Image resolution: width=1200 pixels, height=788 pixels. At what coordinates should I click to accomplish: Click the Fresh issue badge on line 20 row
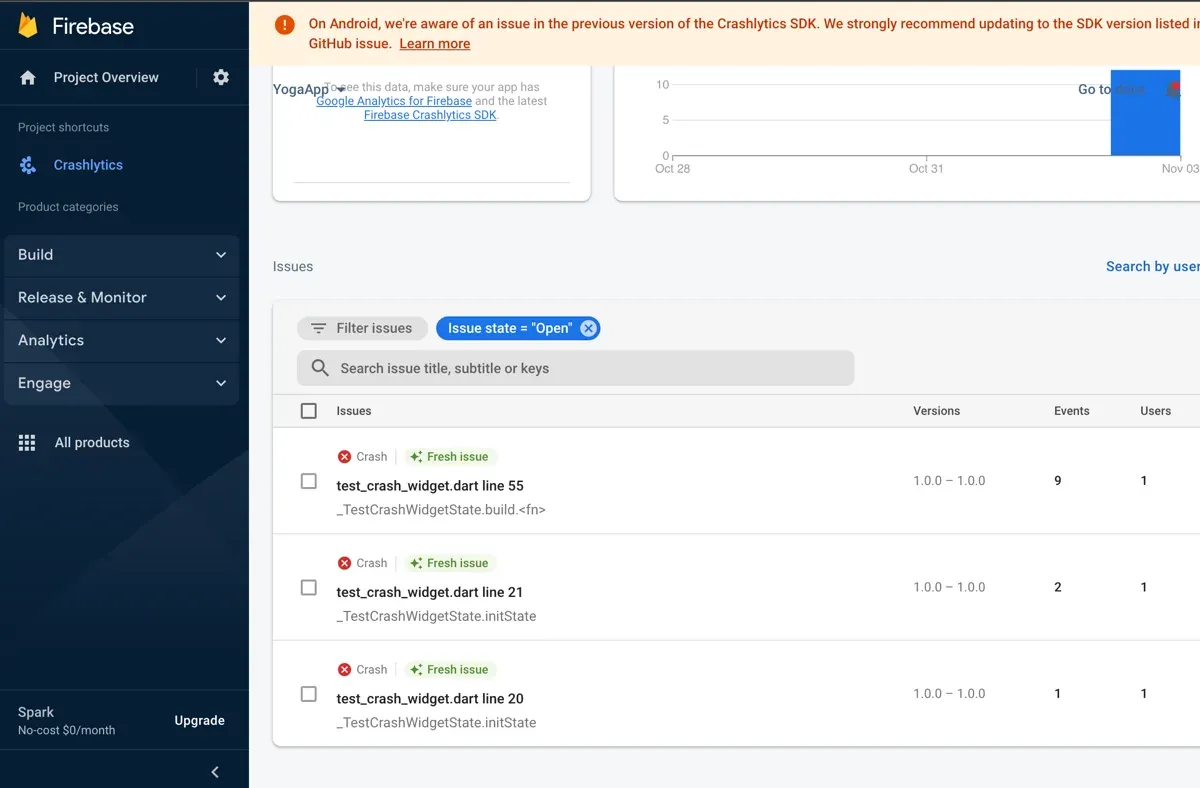[x=449, y=669]
